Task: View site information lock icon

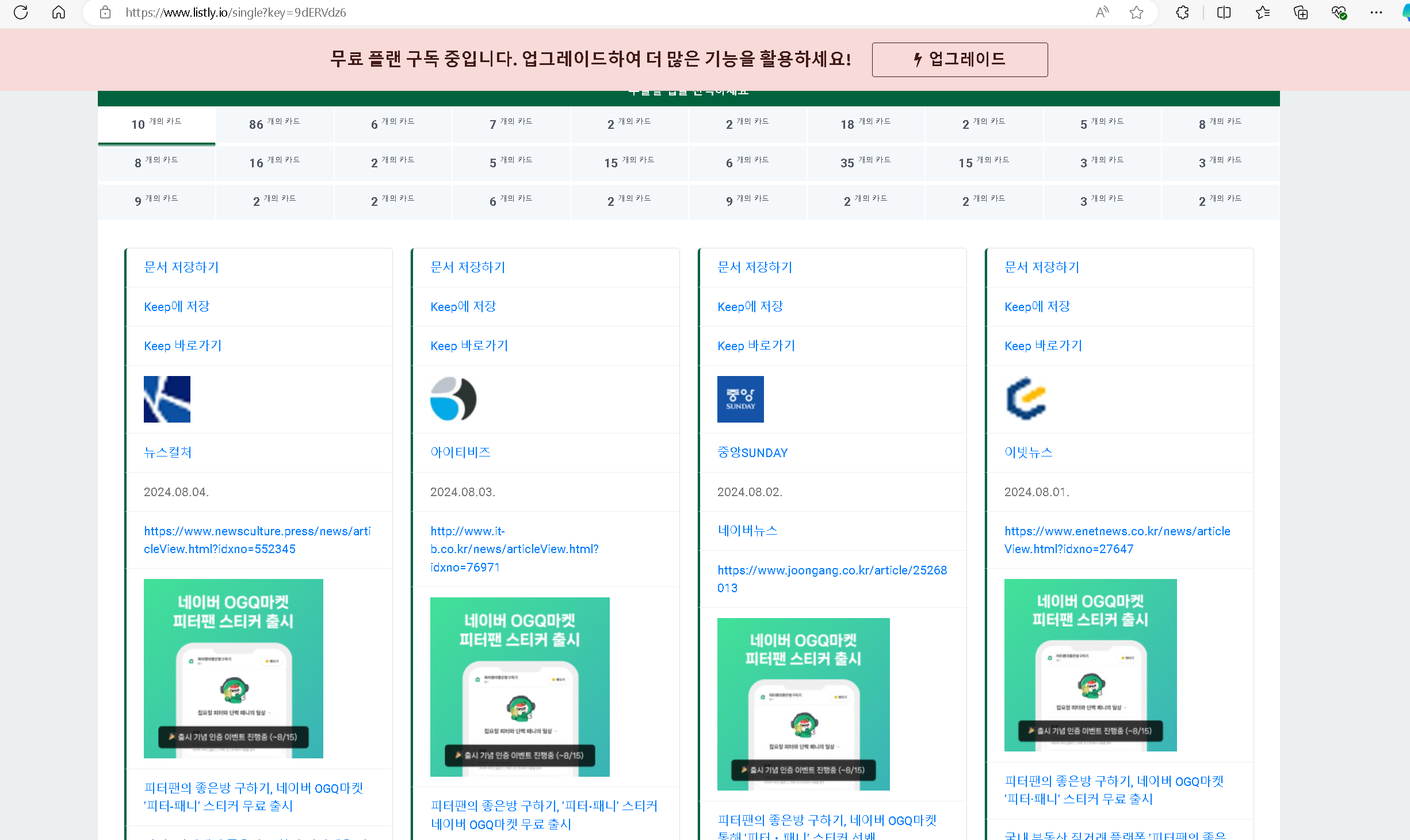Action: click(x=105, y=12)
